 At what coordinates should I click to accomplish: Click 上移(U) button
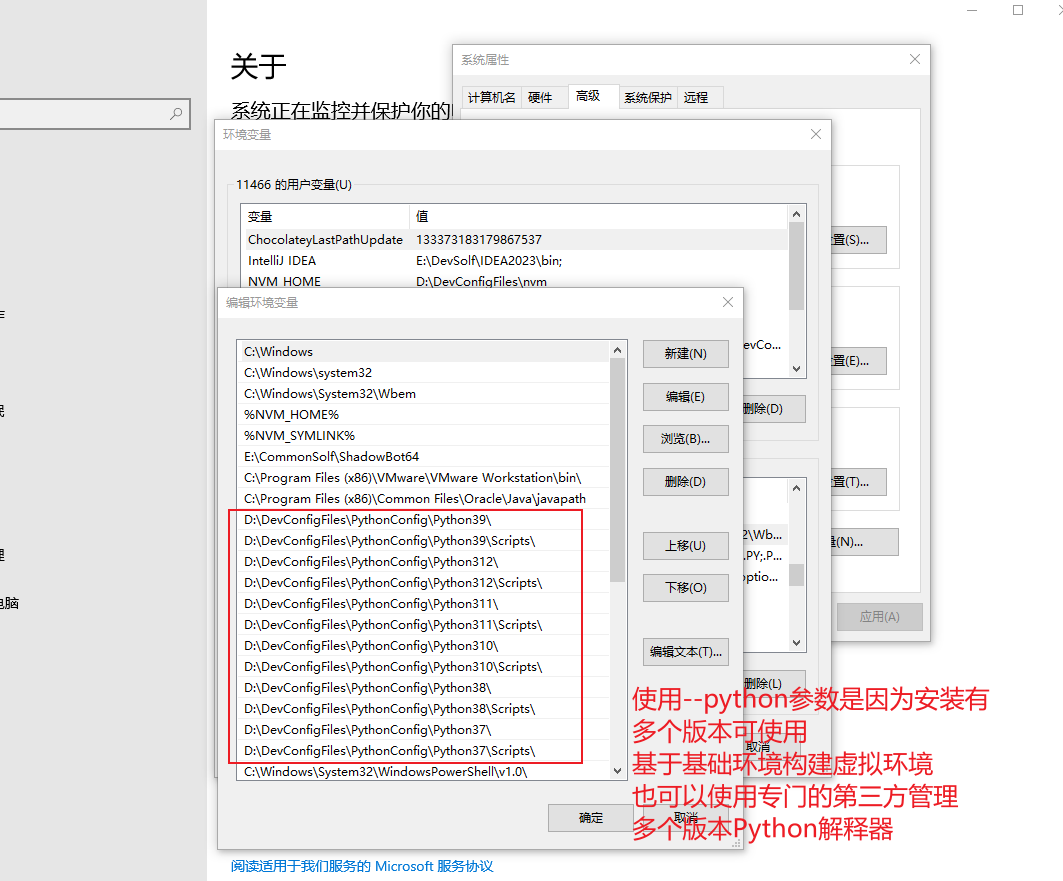(685, 546)
